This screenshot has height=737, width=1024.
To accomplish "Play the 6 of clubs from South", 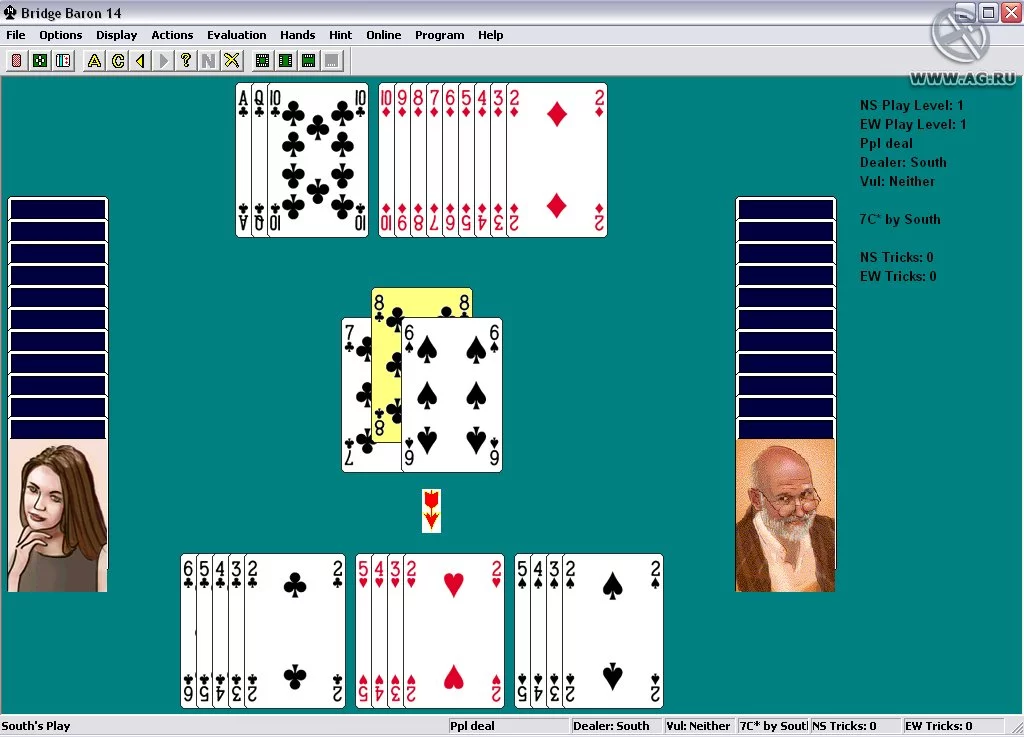I will pyautogui.click(x=188, y=631).
